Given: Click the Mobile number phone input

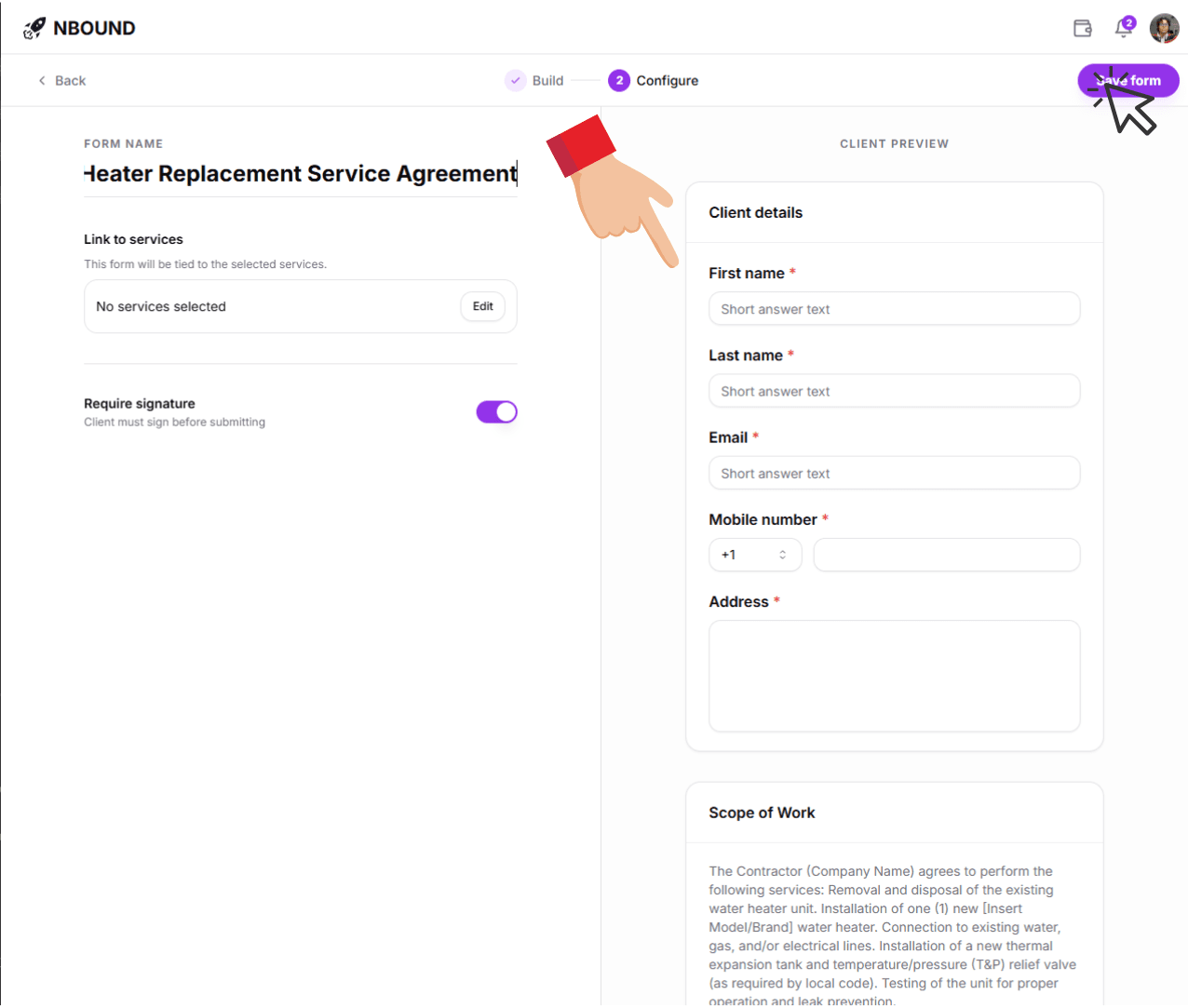Looking at the screenshot, I should coord(946,555).
